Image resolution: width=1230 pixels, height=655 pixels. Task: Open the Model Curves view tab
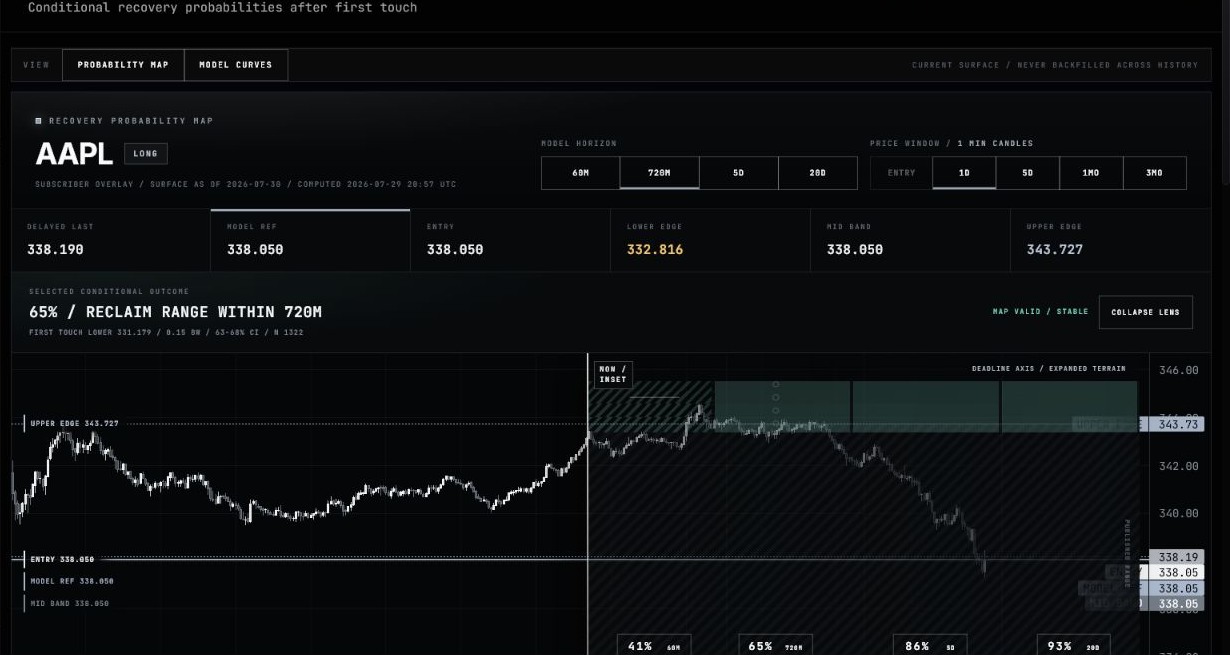coord(236,65)
